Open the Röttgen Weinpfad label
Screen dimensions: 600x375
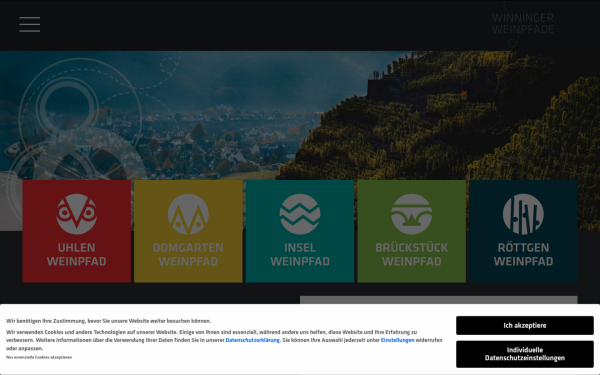pyautogui.click(x=523, y=254)
